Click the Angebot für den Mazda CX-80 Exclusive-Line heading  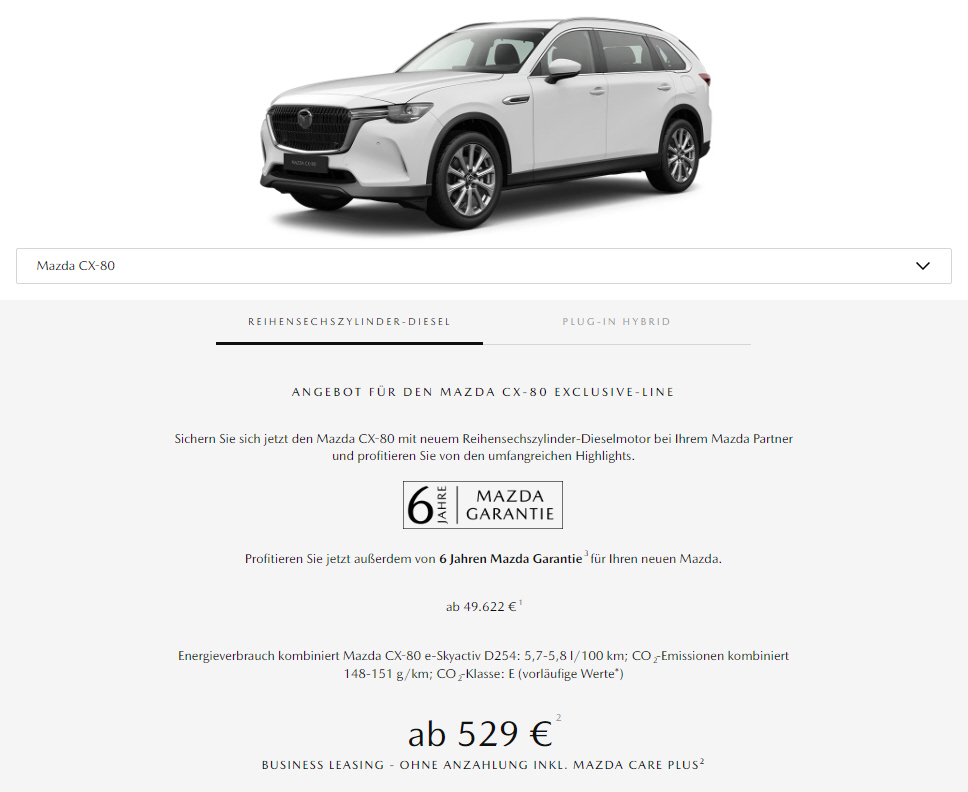pos(483,392)
